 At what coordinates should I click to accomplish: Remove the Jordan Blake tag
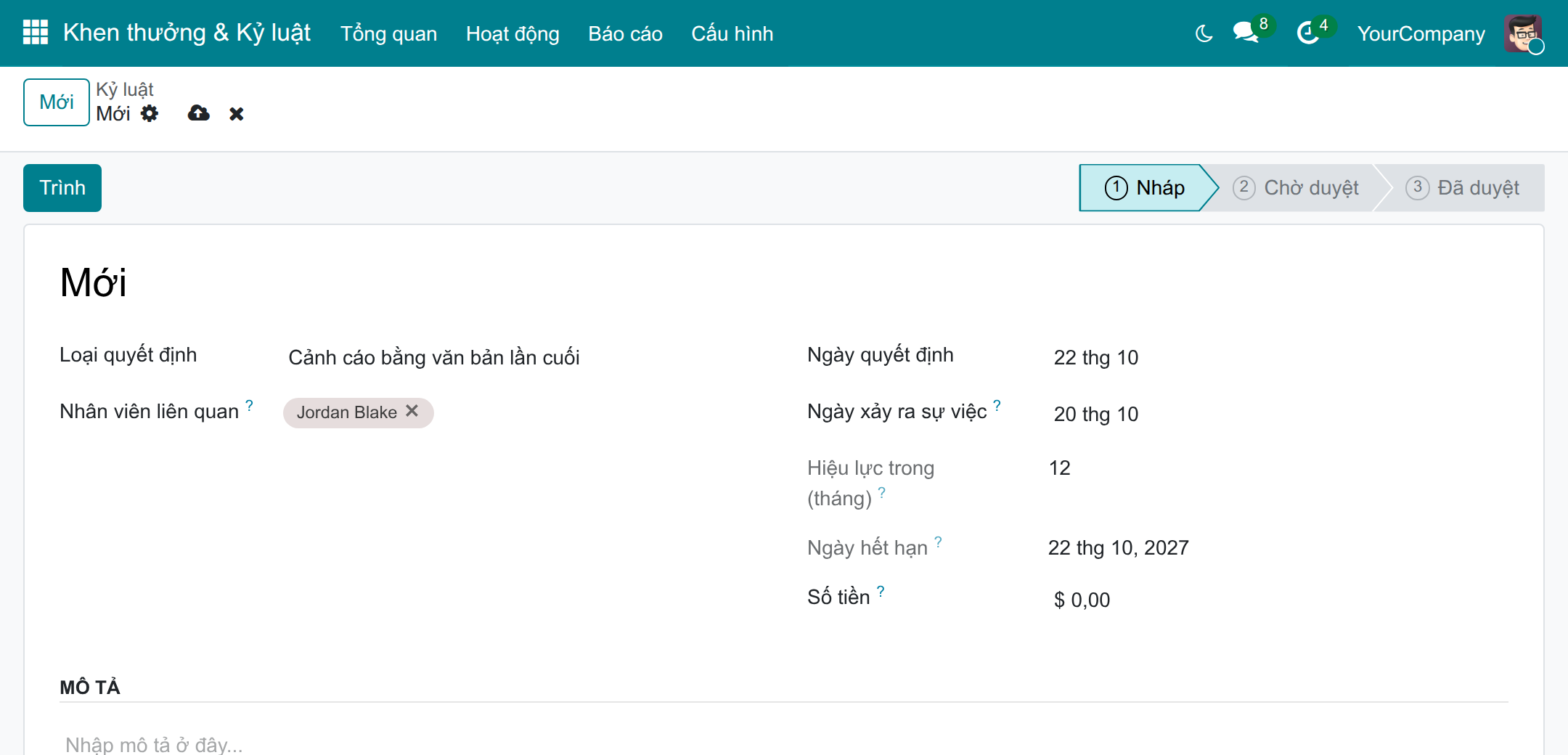pos(412,411)
